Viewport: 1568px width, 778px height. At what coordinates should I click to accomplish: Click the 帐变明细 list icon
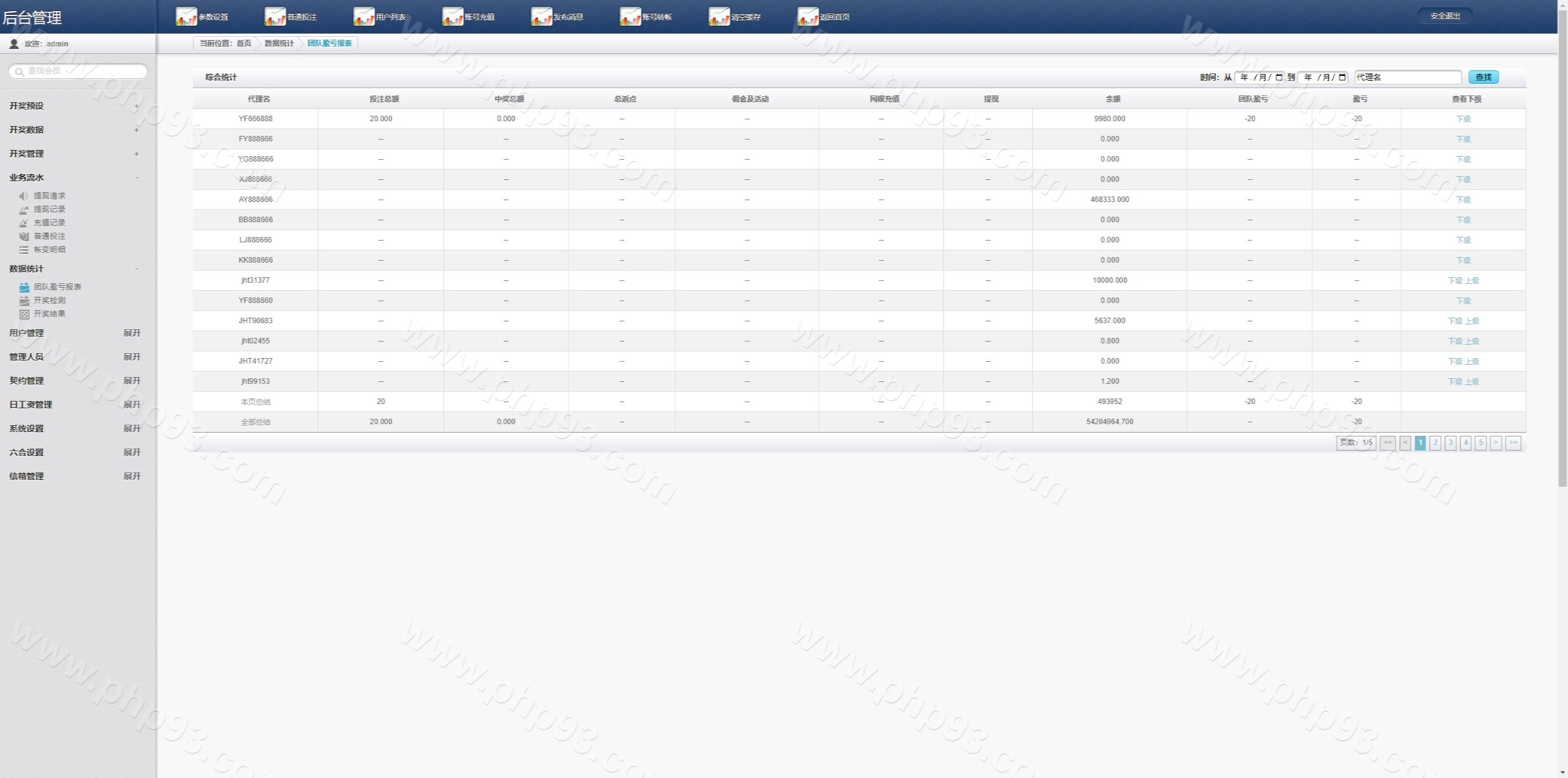click(x=23, y=250)
